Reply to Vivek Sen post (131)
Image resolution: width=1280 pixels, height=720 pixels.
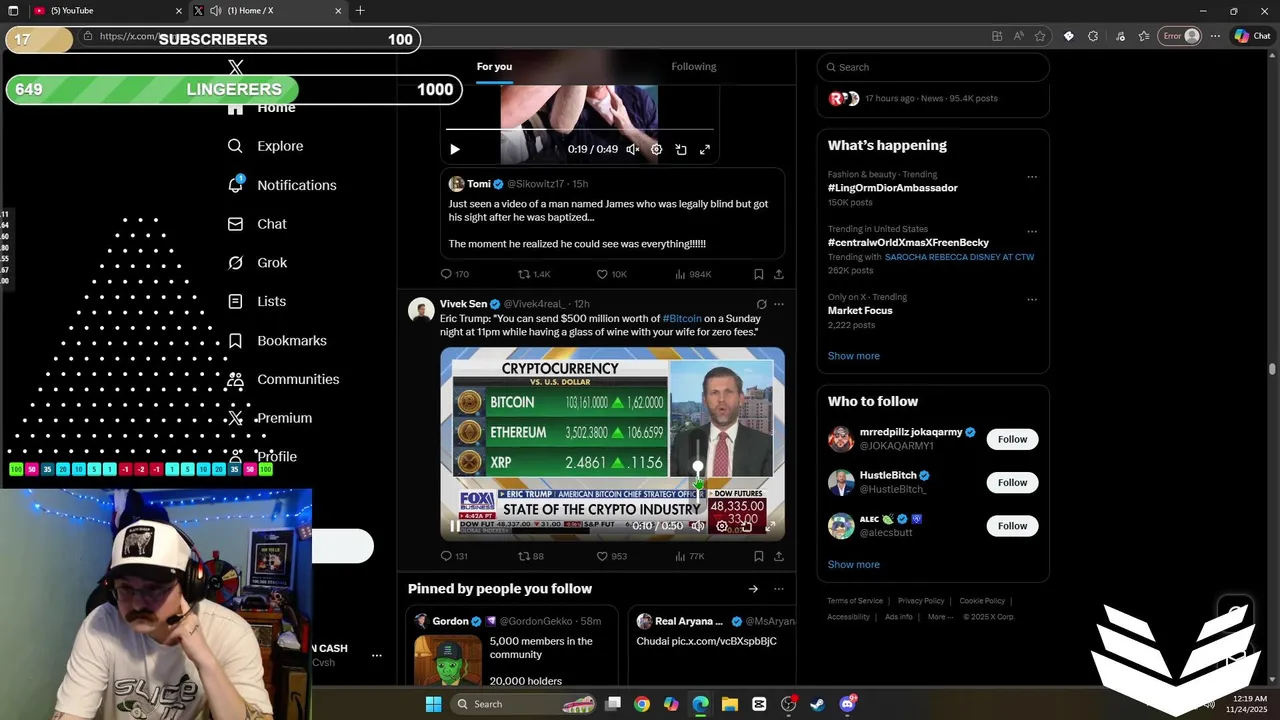pyautogui.click(x=454, y=556)
